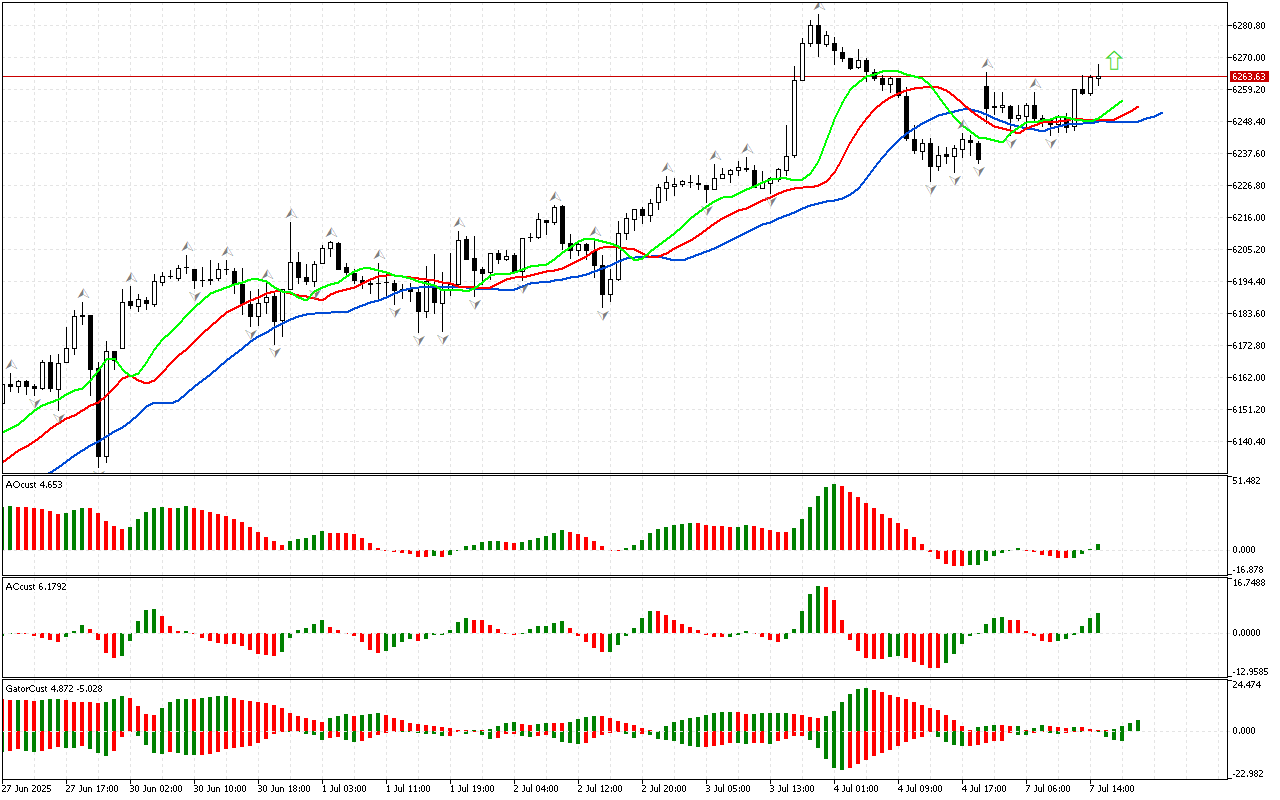Click the 7 Jul 14:00 time axis label
1280x800 pixels.
click(1110, 788)
